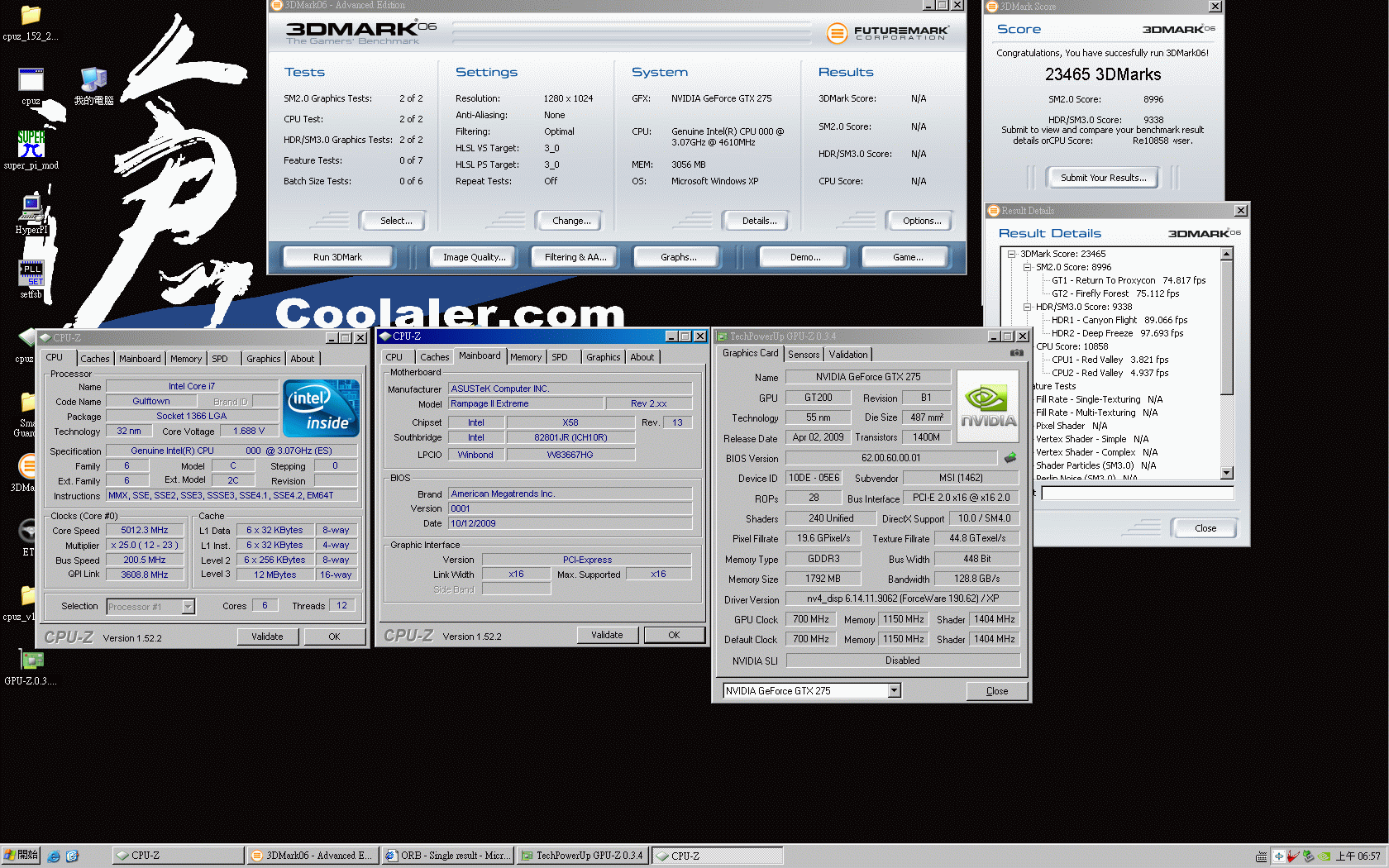
Task: Click the second quick launch icon next to IE
Action: (x=72, y=856)
